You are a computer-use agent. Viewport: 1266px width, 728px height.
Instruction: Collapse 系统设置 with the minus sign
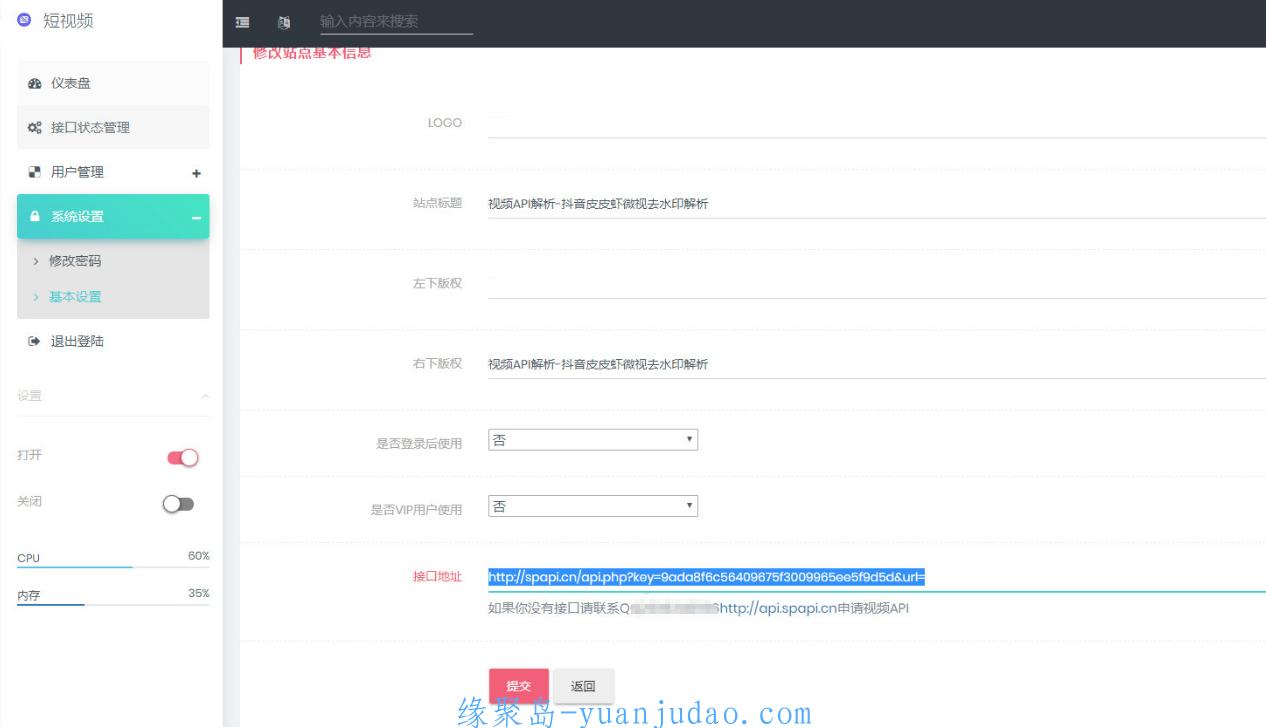click(x=196, y=218)
